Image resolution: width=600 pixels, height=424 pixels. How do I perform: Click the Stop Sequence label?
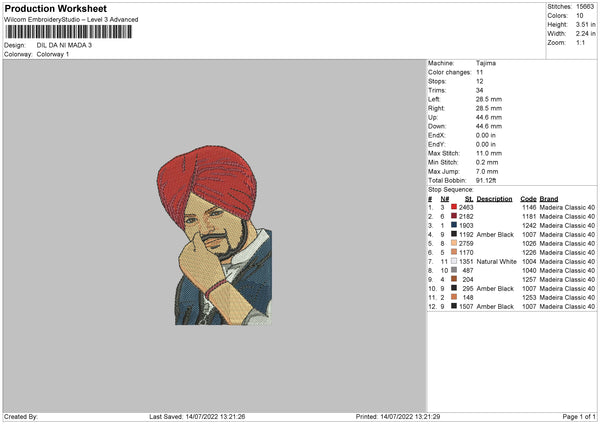pos(451,190)
